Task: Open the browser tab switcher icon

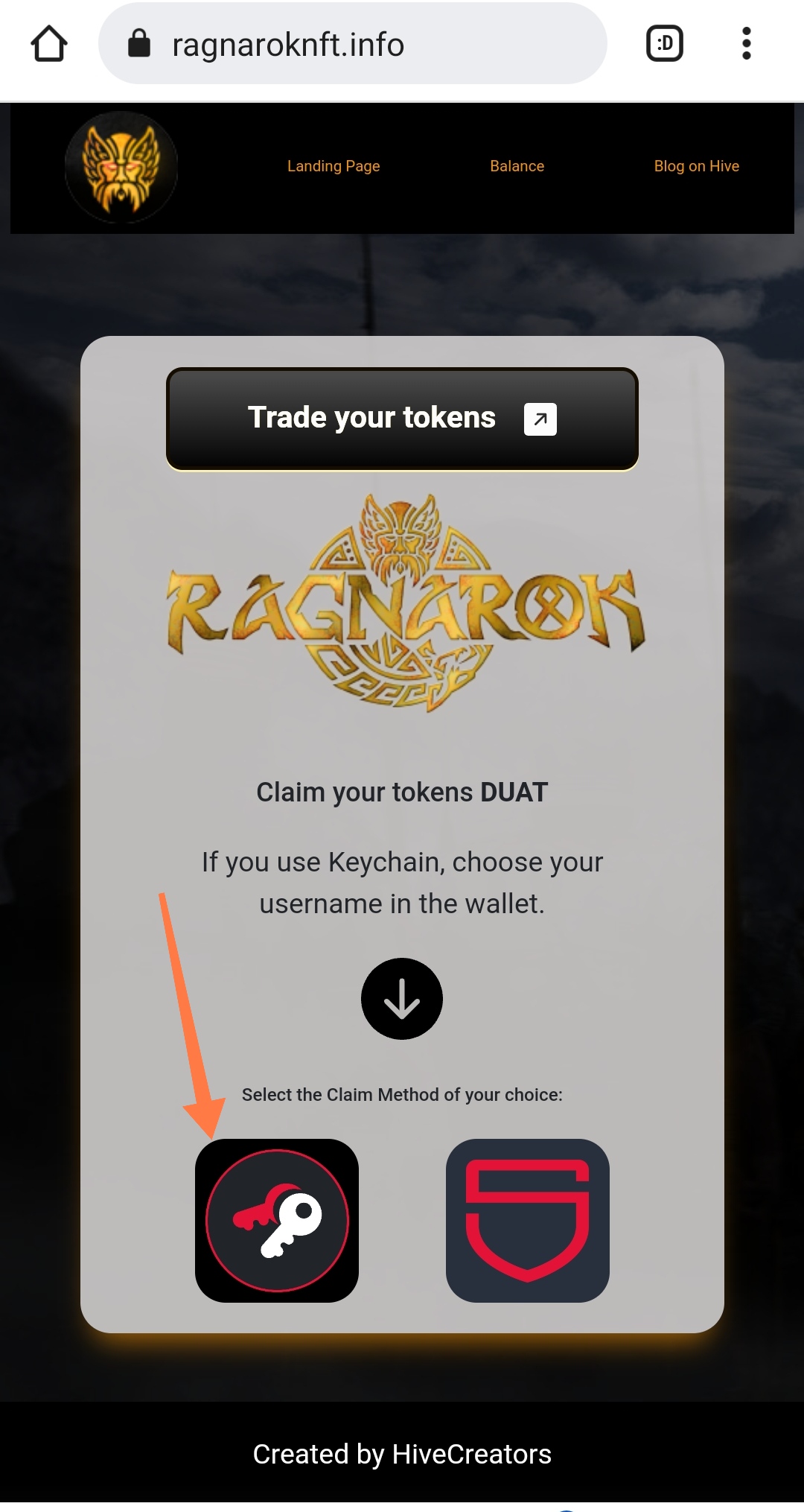Action: [x=665, y=43]
